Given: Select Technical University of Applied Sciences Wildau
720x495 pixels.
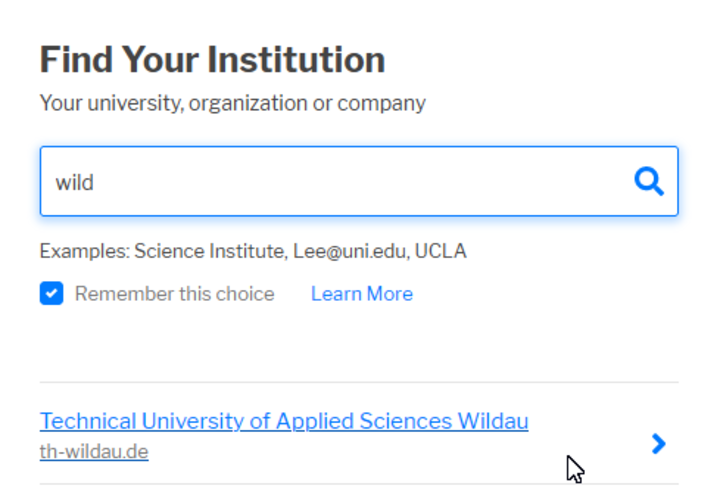Looking at the screenshot, I should point(284,421).
